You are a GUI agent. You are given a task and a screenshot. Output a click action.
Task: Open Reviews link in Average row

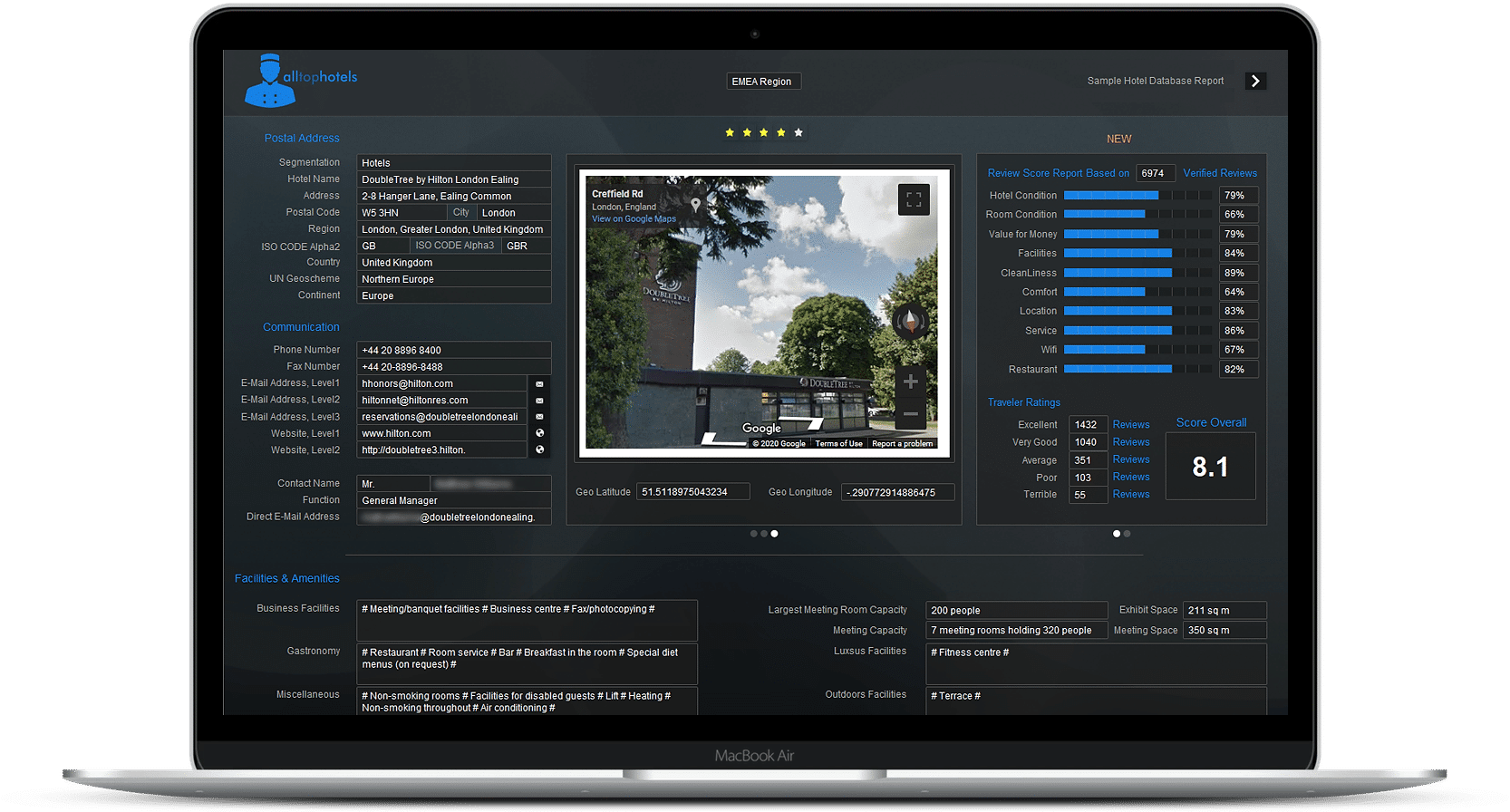[1131, 459]
